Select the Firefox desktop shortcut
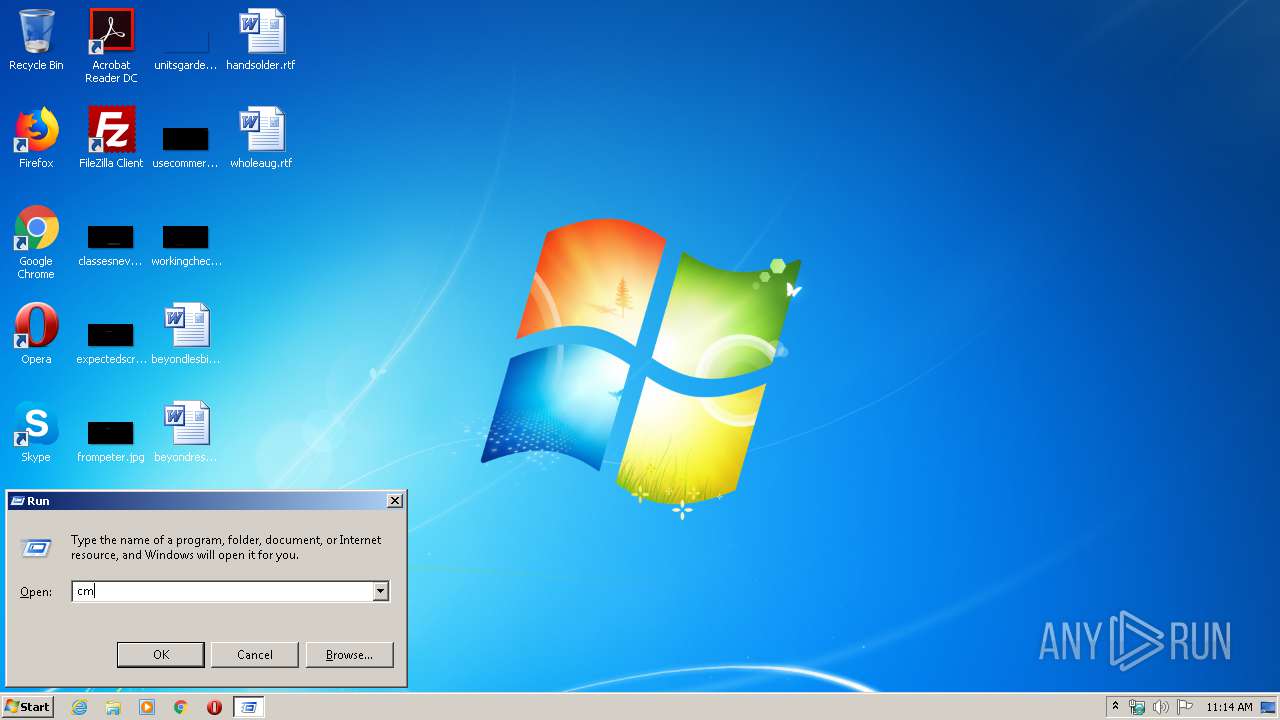Image resolution: width=1280 pixels, height=720 pixels. [36, 139]
